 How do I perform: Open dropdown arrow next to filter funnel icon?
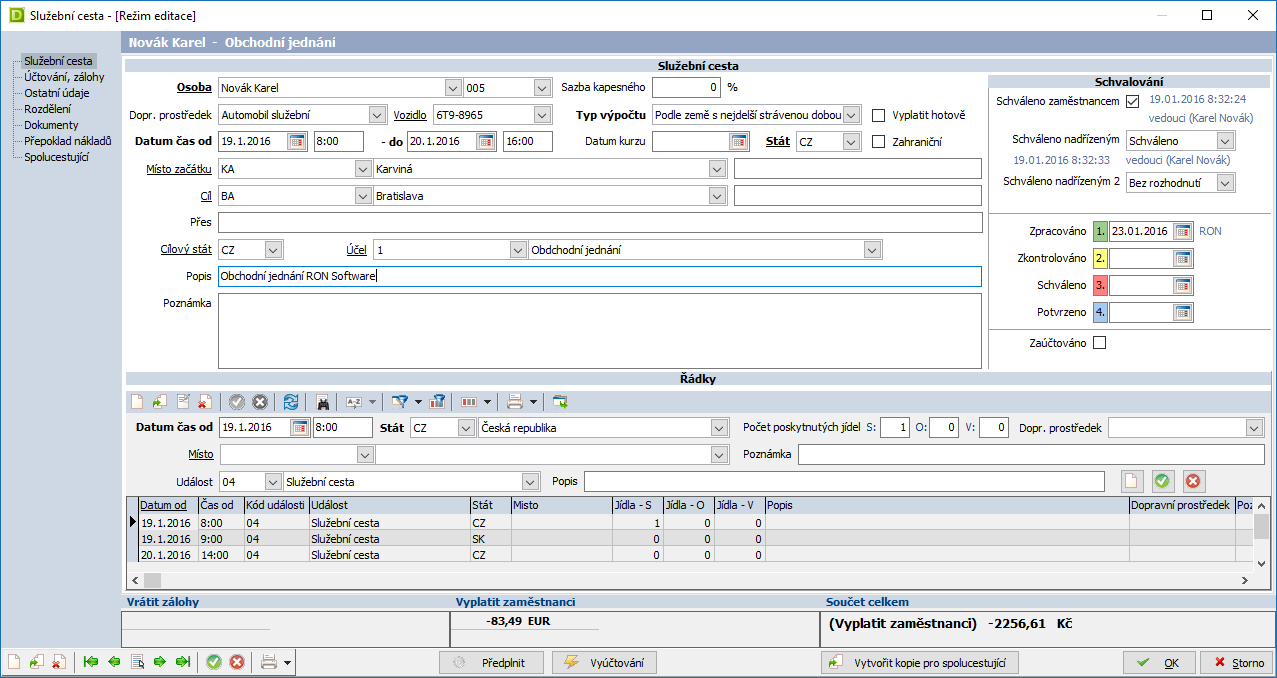point(418,402)
